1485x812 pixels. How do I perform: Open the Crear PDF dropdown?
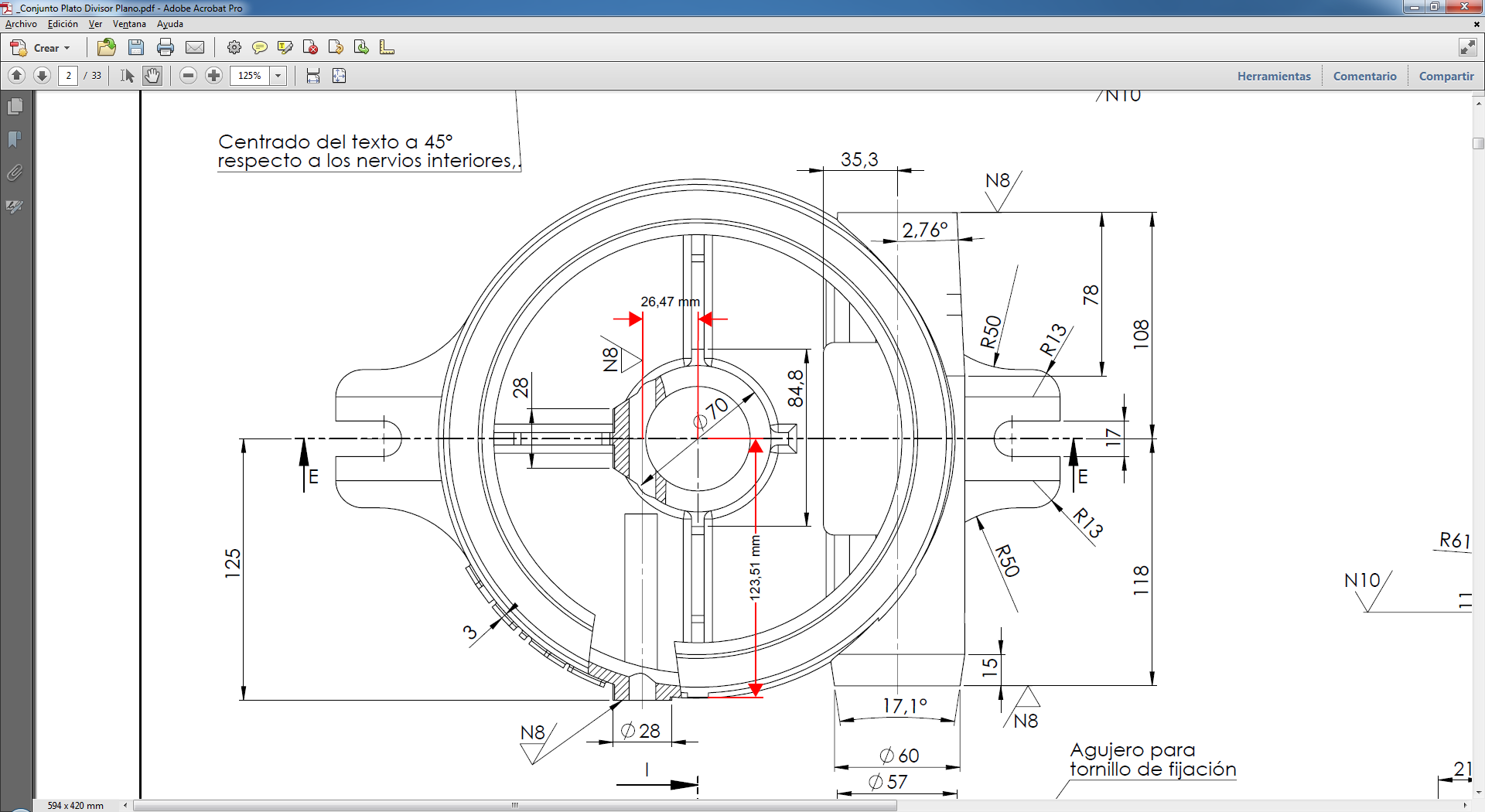tap(40, 48)
